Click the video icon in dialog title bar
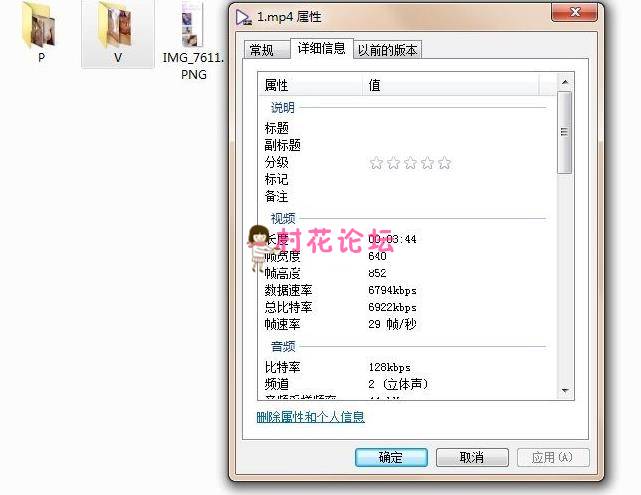The height and width of the screenshot is (495, 641). (x=242, y=16)
